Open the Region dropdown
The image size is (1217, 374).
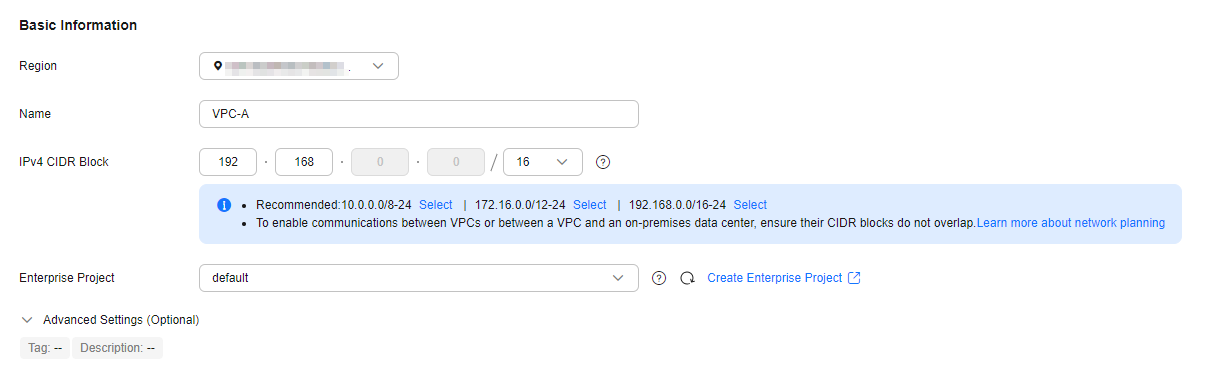(299, 66)
